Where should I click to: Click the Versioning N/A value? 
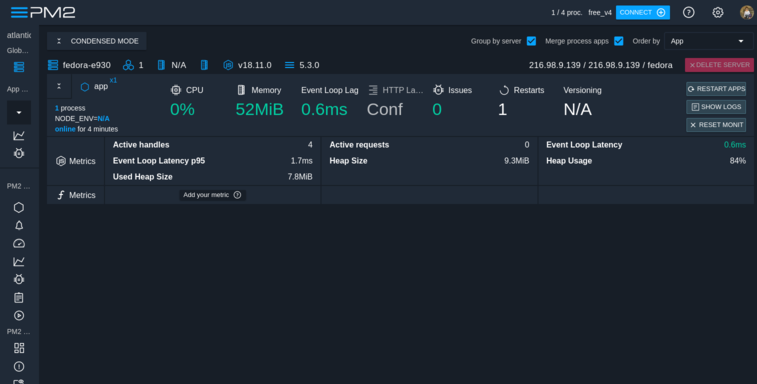(x=577, y=110)
